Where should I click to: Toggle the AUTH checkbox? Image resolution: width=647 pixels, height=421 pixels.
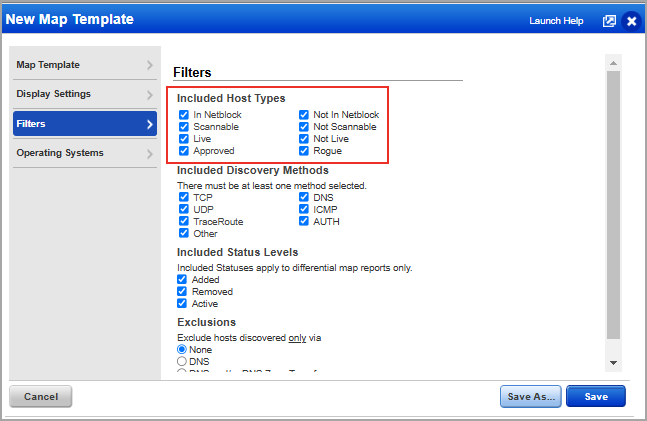tap(304, 221)
